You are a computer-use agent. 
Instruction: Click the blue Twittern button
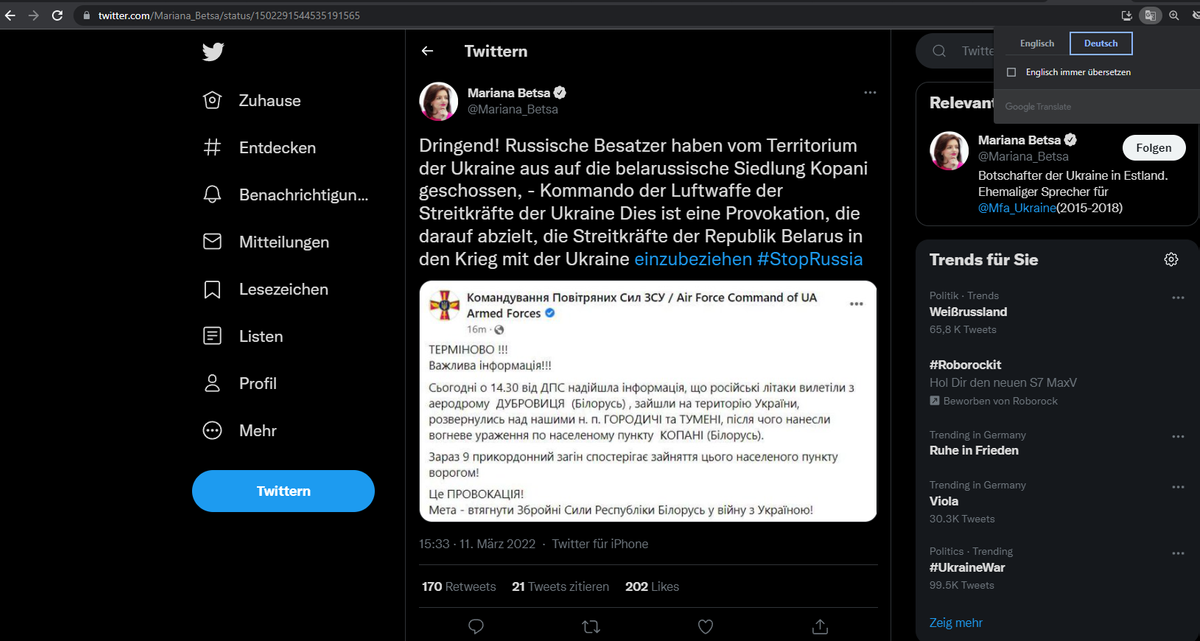[x=283, y=491]
